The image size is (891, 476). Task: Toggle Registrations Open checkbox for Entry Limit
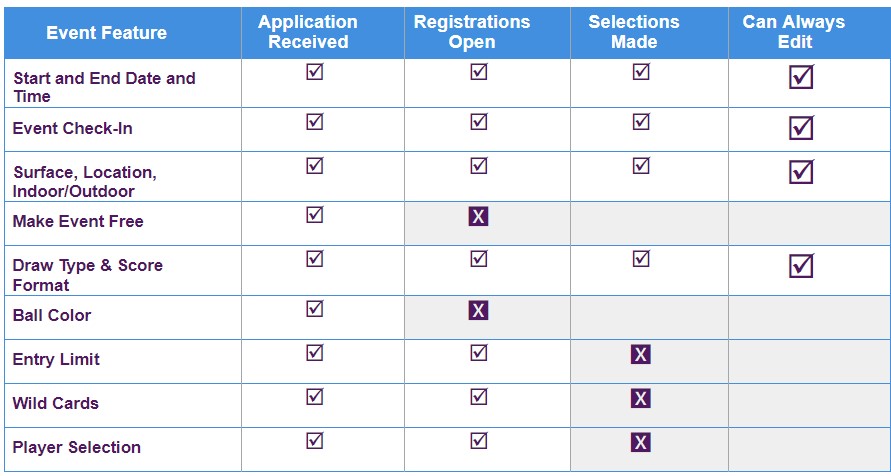point(479,353)
